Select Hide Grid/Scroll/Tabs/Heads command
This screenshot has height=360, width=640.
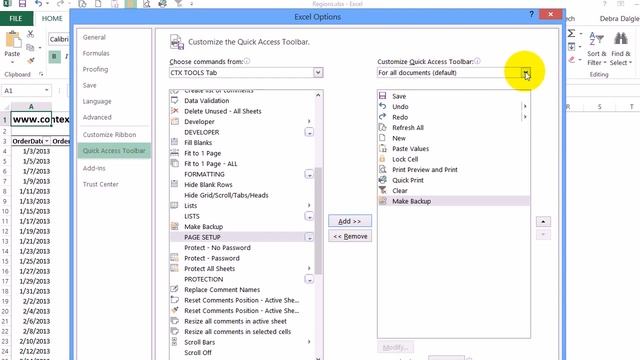(242, 195)
